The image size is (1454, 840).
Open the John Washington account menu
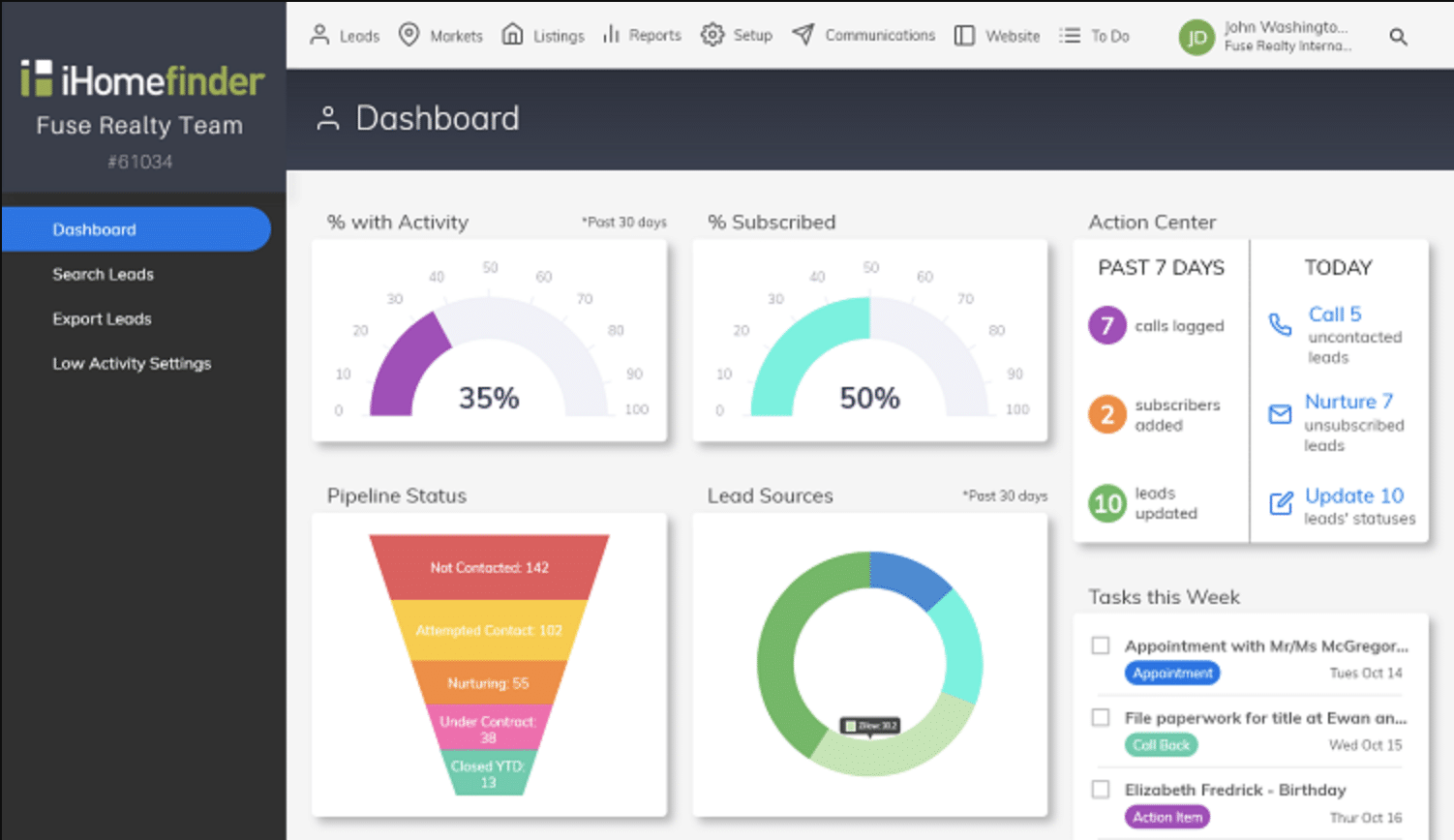tap(1265, 37)
